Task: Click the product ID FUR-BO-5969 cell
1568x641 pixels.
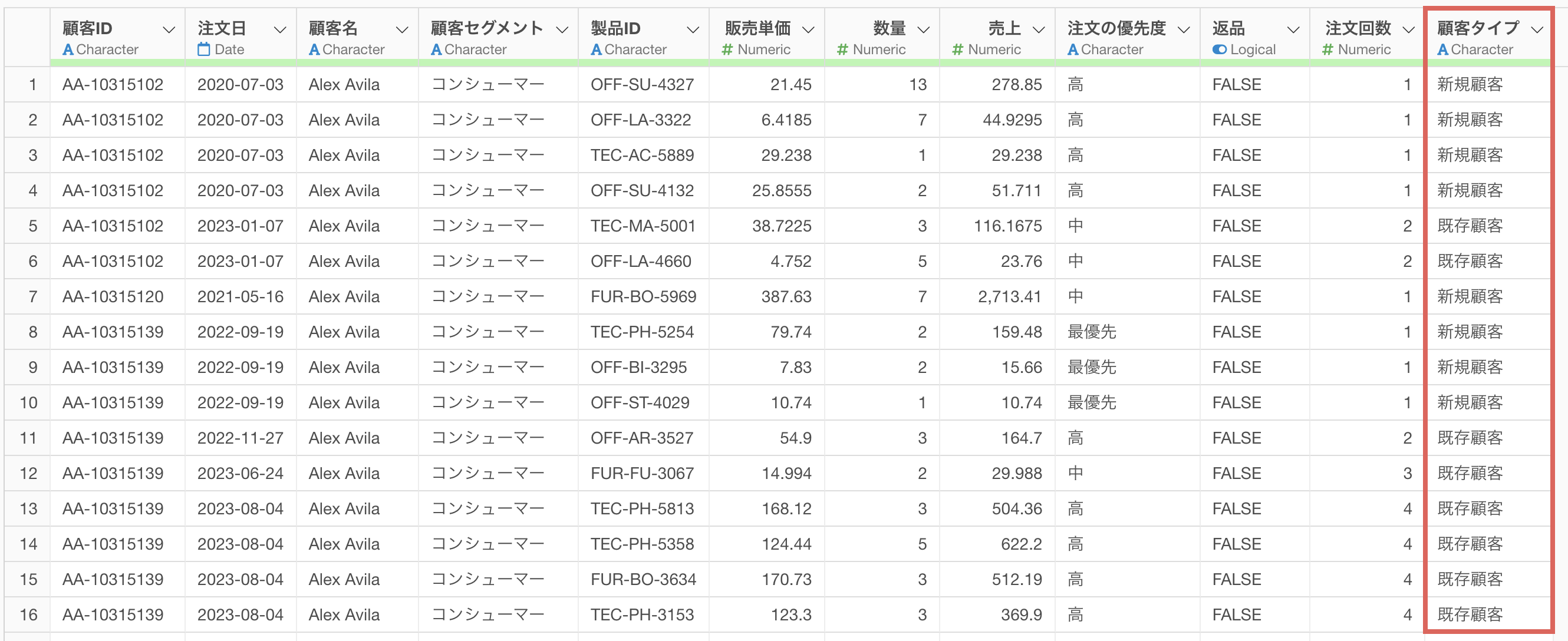Action: point(643,297)
